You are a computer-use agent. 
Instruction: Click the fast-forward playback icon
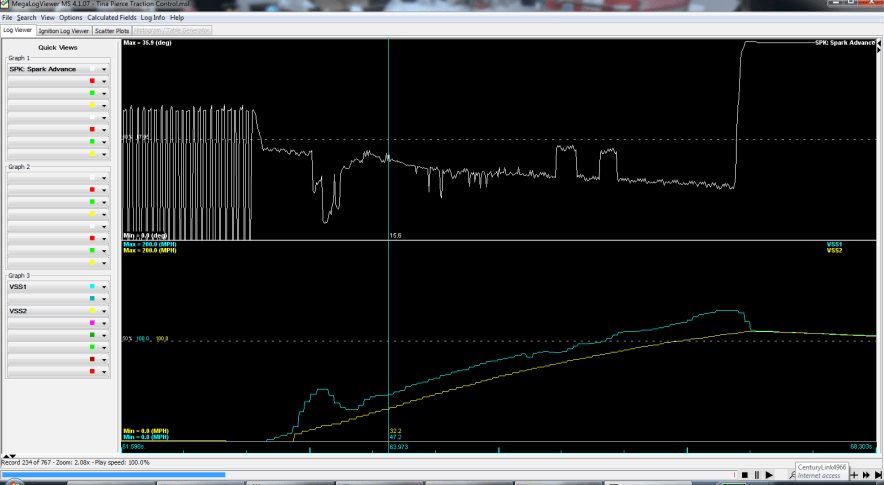click(x=866, y=475)
